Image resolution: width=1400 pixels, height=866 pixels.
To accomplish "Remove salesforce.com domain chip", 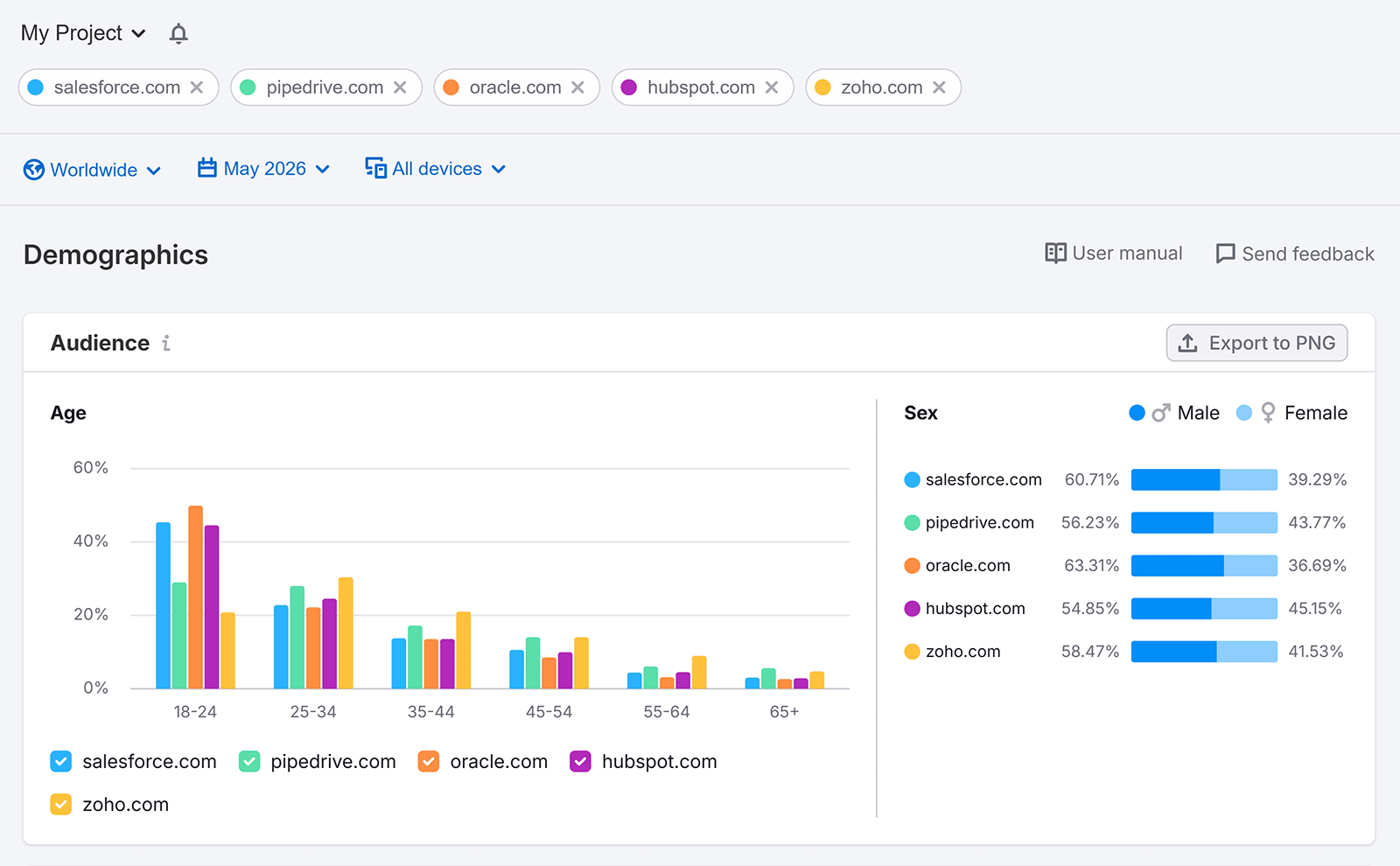I will (x=197, y=87).
